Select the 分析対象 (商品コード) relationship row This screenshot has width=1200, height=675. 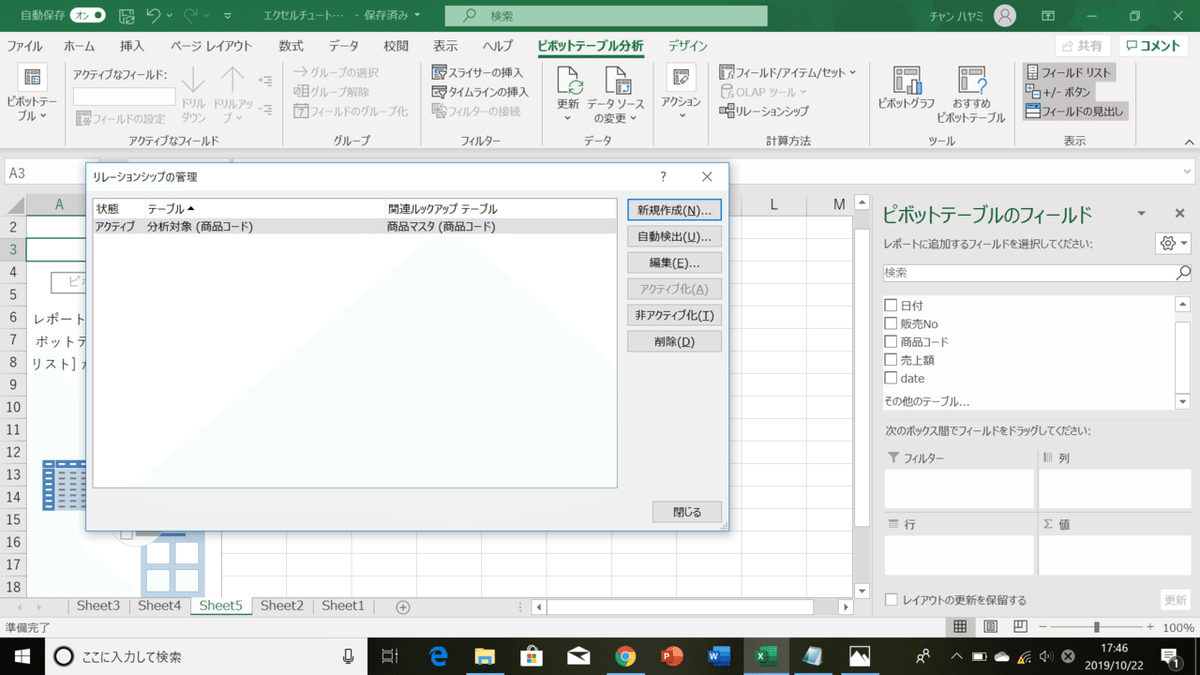pos(354,227)
